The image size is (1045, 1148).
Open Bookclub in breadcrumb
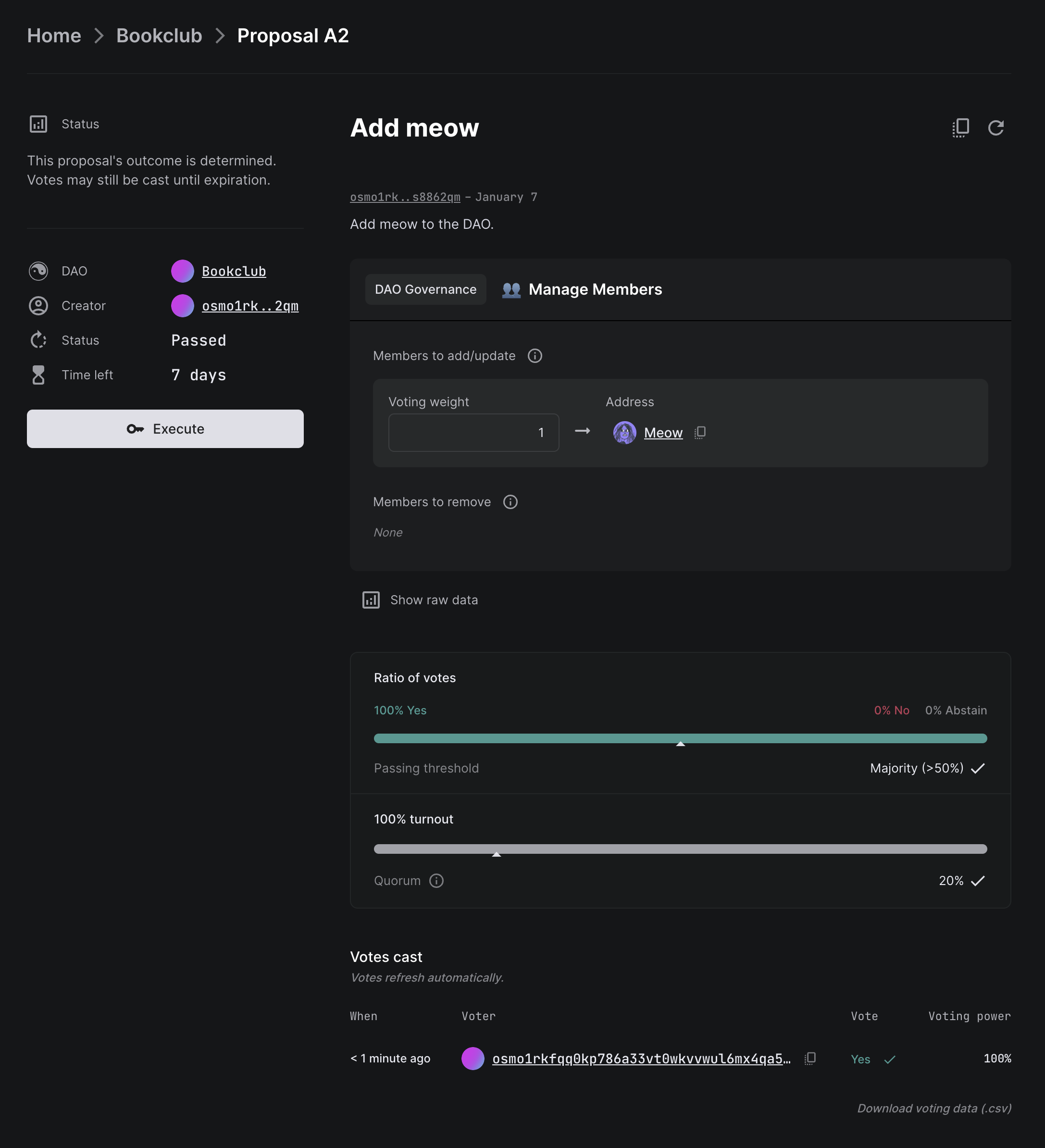coord(159,36)
